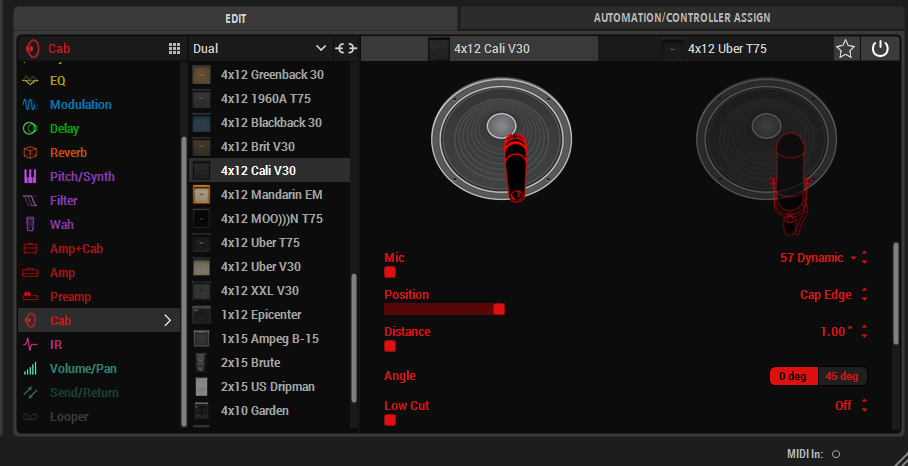Click the Looper tape icon
Screen dimensions: 908x466
[30, 417]
